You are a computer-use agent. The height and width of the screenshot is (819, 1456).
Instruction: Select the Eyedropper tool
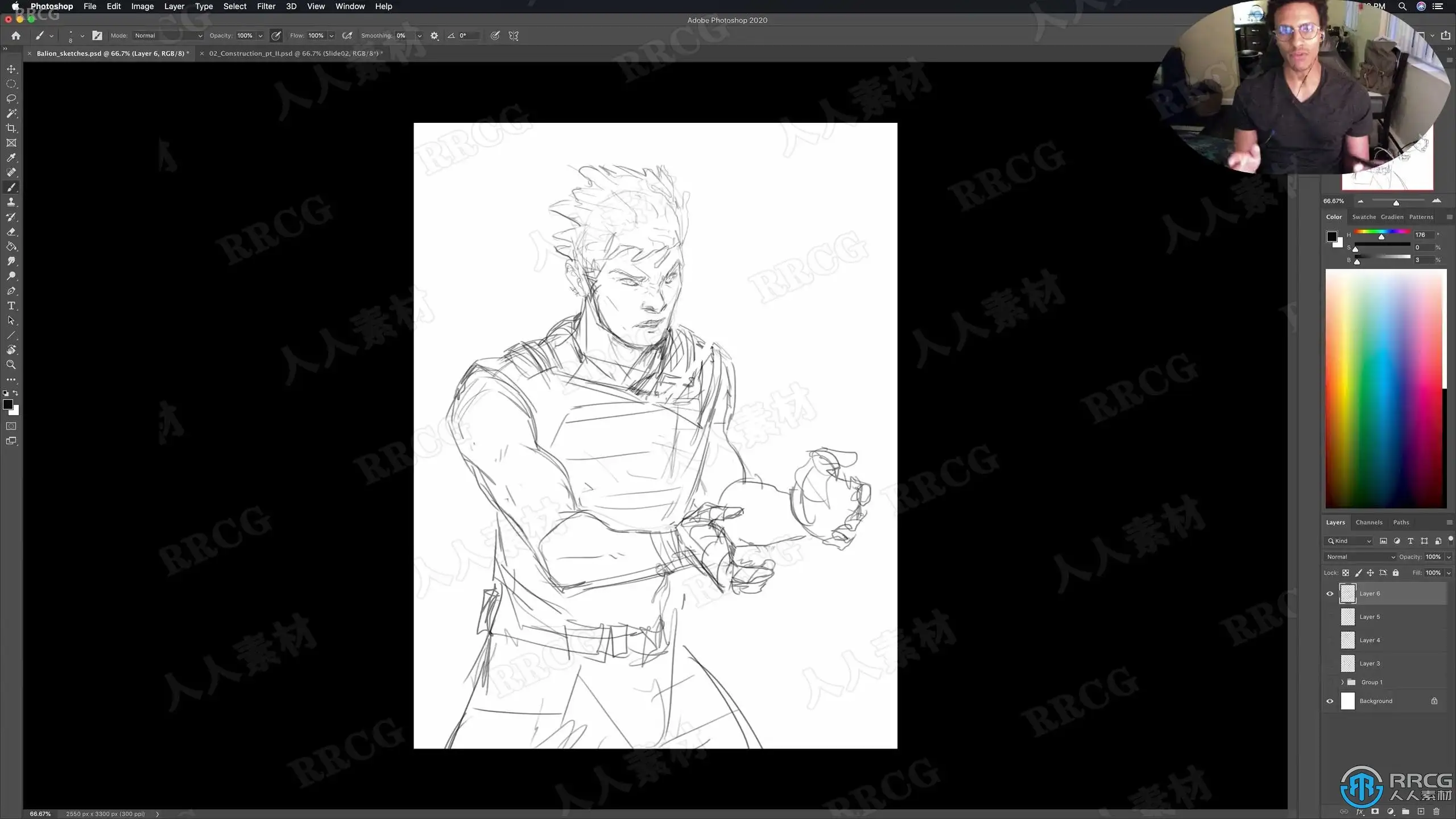11,158
